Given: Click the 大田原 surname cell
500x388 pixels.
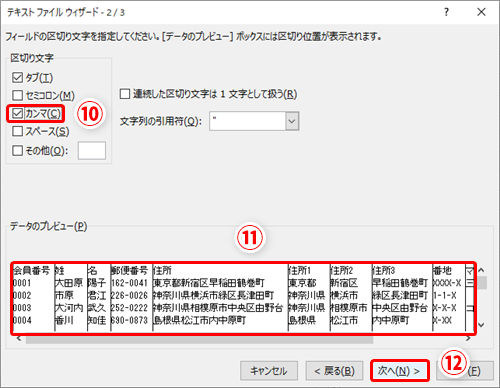Looking at the screenshot, I should point(69,283).
